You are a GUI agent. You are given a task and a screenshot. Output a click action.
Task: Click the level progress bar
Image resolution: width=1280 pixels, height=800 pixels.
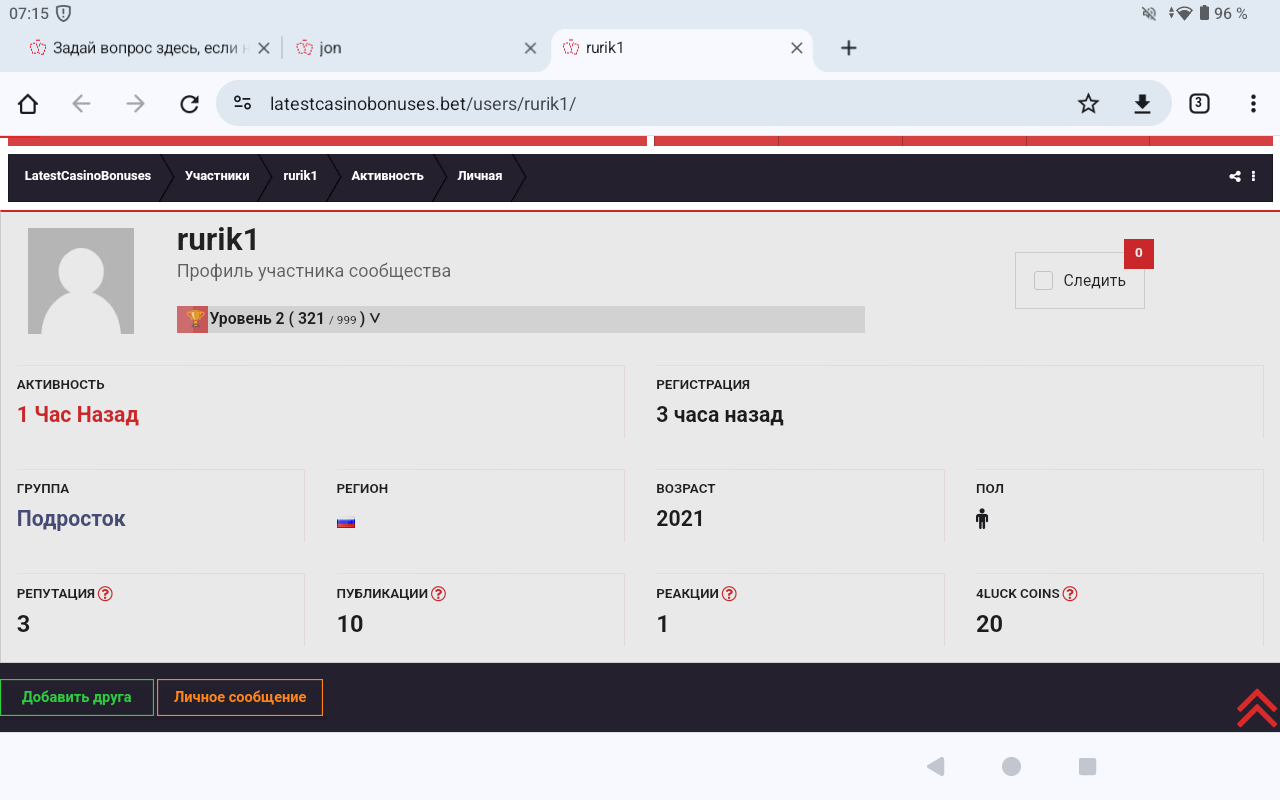click(x=620, y=319)
